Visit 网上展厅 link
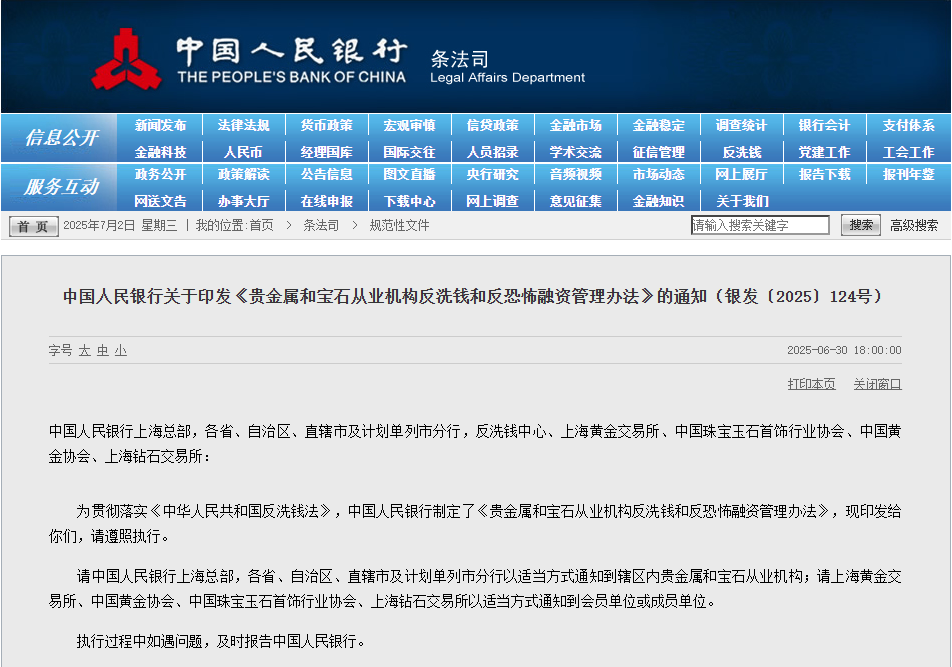Screen dimensions: 952x667 pos(741,174)
